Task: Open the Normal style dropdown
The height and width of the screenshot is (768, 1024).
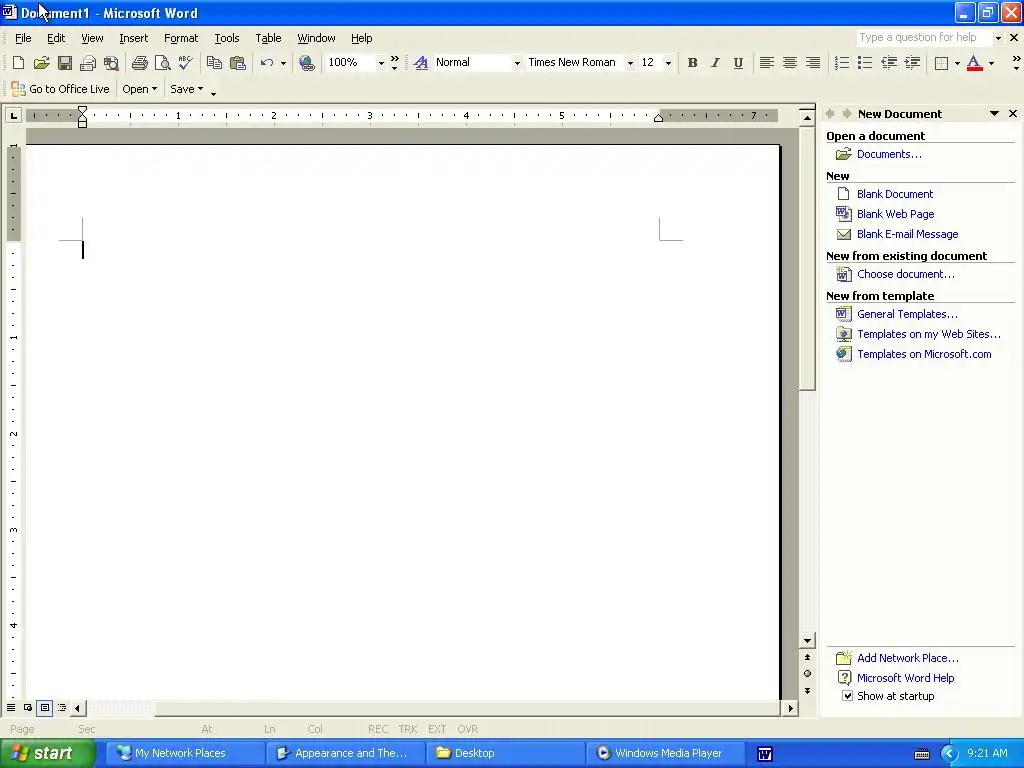Action: pyautogui.click(x=517, y=63)
